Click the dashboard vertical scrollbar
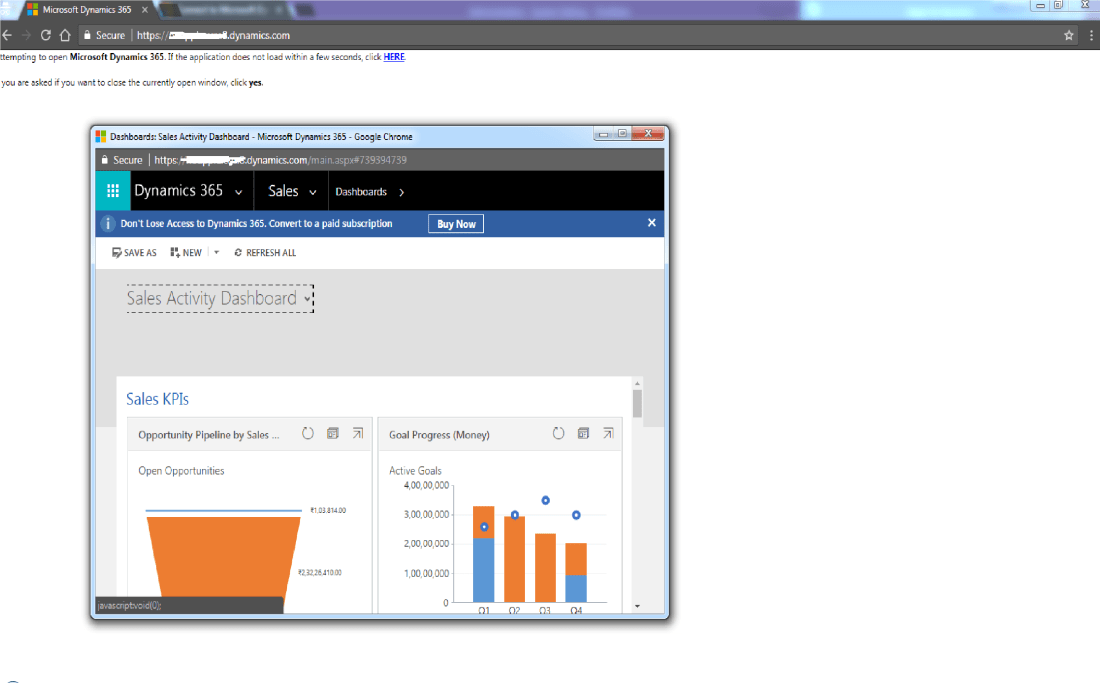 tap(637, 403)
